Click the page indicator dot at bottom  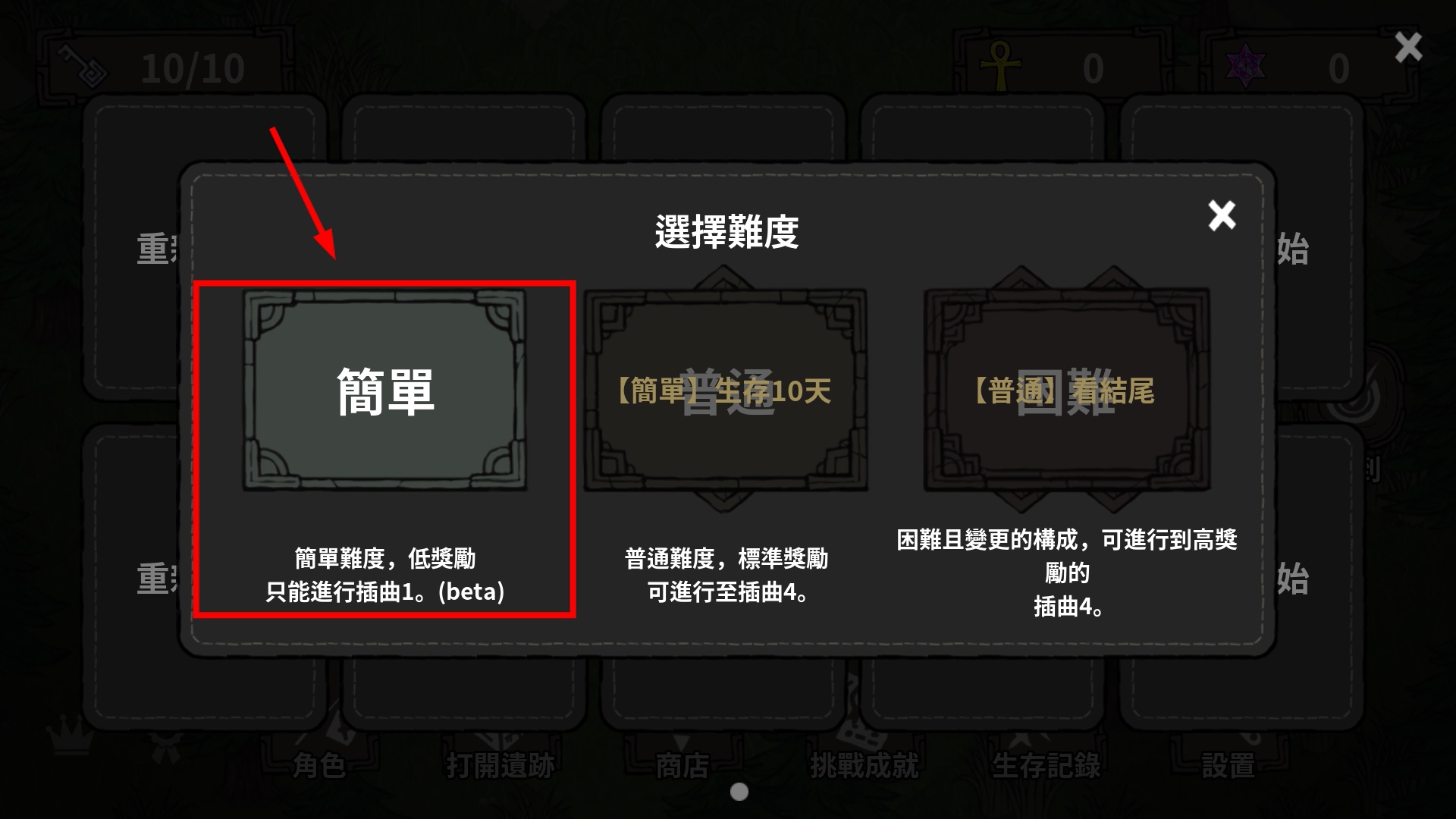click(x=739, y=792)
